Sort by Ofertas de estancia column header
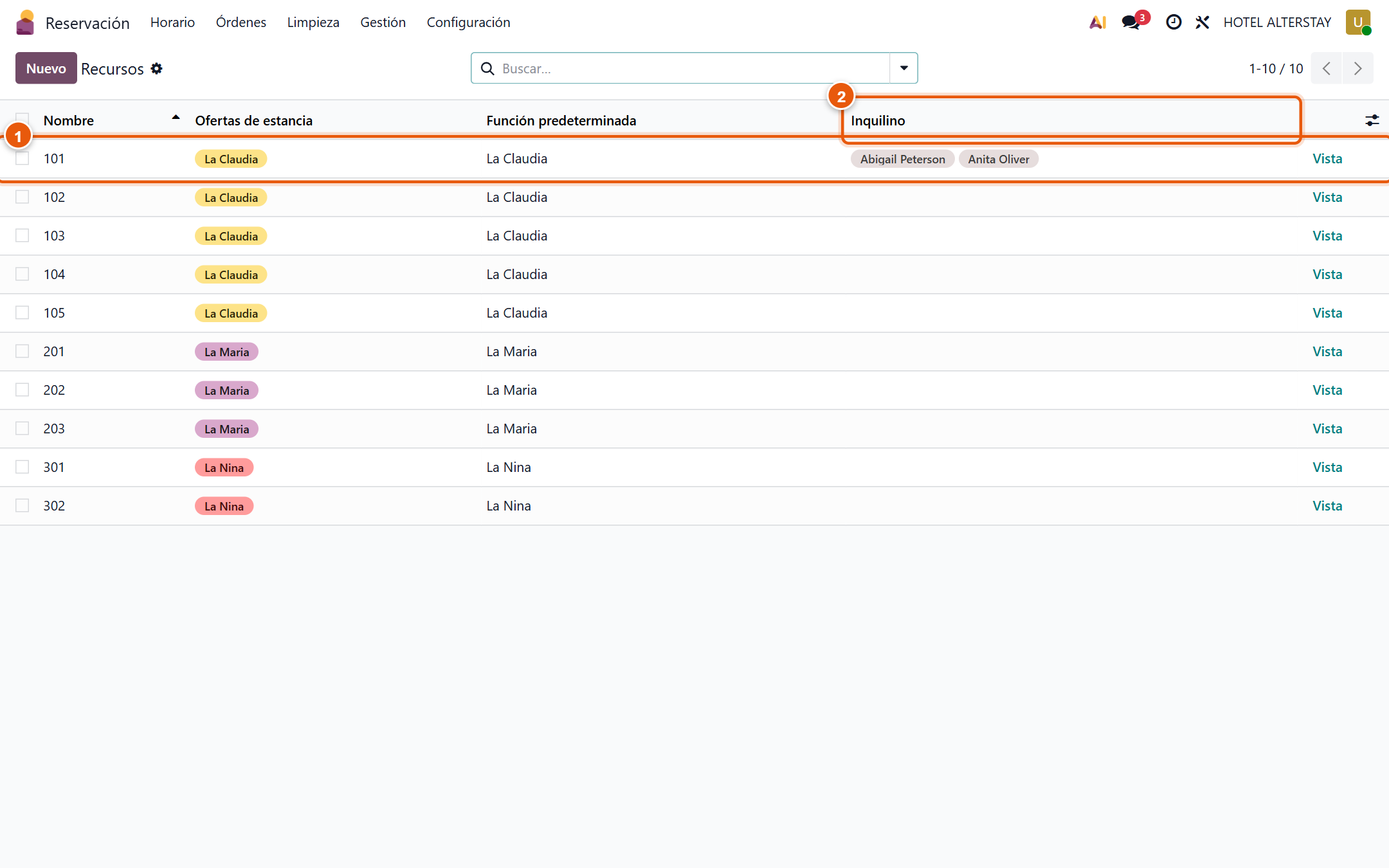 [x=254, y=120]
